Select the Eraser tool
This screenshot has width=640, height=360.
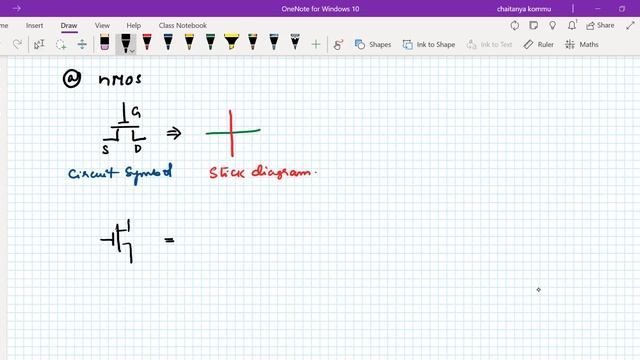pos(104,42)
